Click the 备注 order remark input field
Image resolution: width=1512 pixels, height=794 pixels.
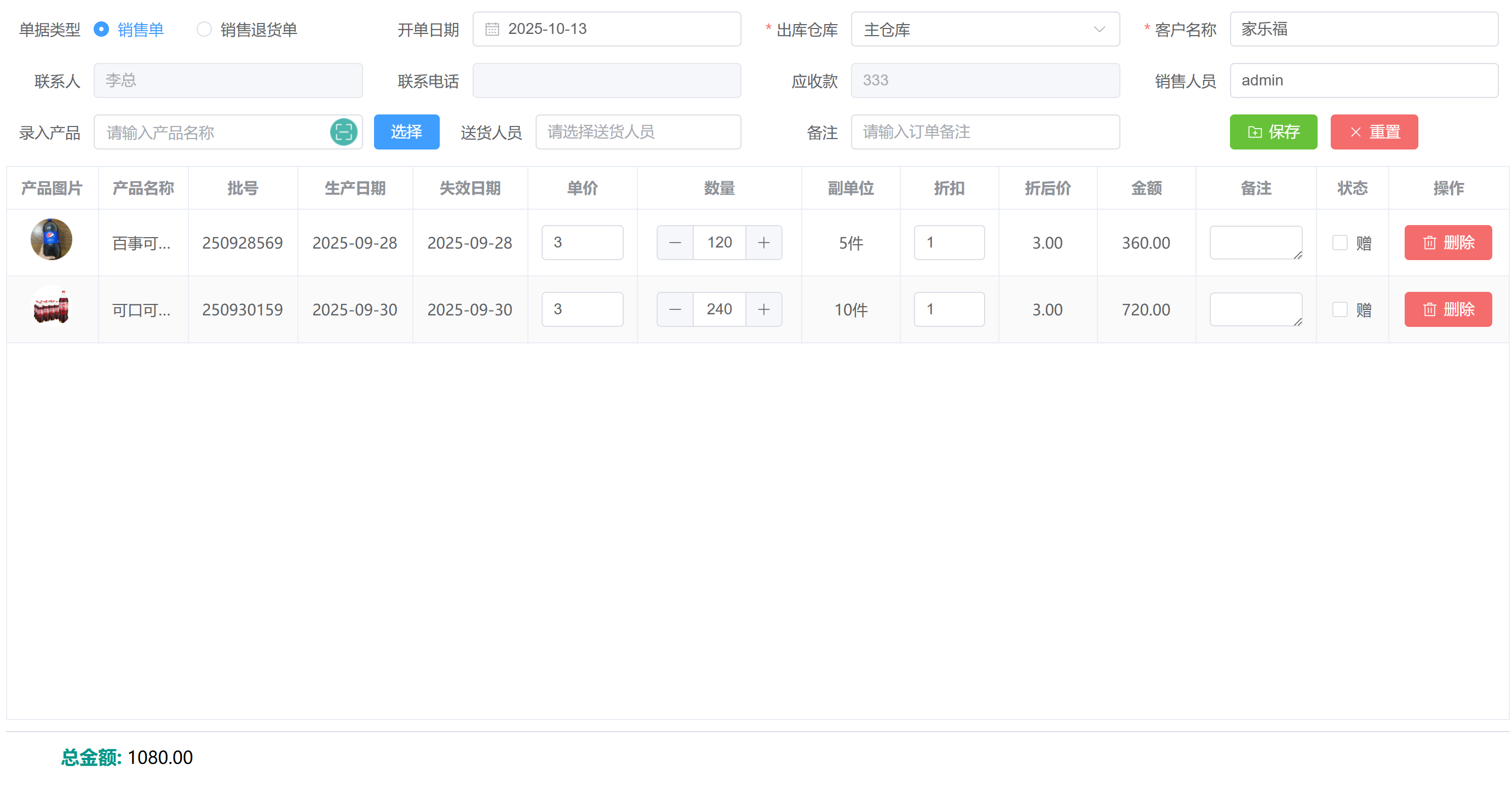coord(985,132)
